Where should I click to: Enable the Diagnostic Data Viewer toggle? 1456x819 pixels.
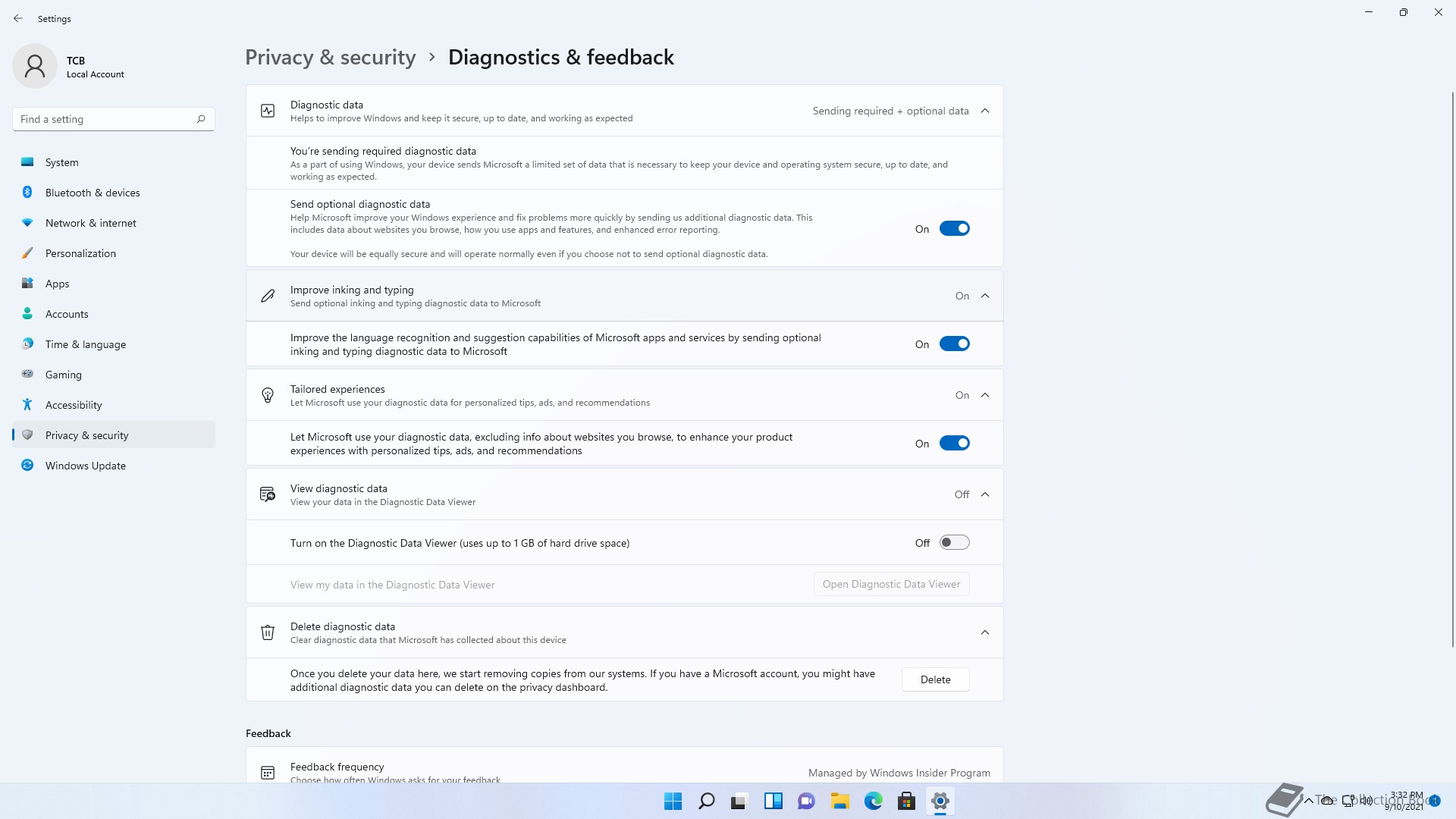coord(955,543)
